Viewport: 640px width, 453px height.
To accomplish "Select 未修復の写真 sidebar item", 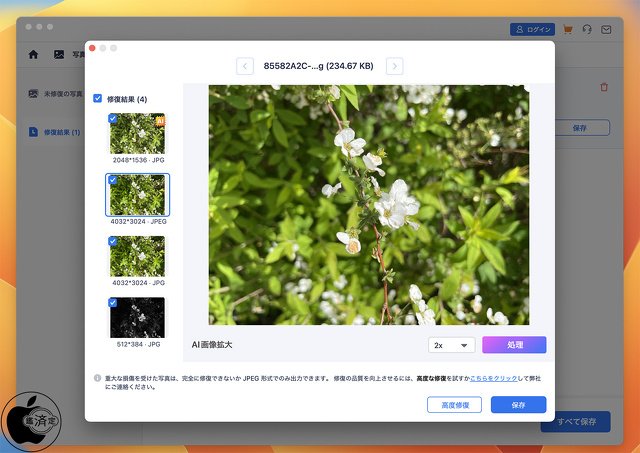I will point(55,94).
